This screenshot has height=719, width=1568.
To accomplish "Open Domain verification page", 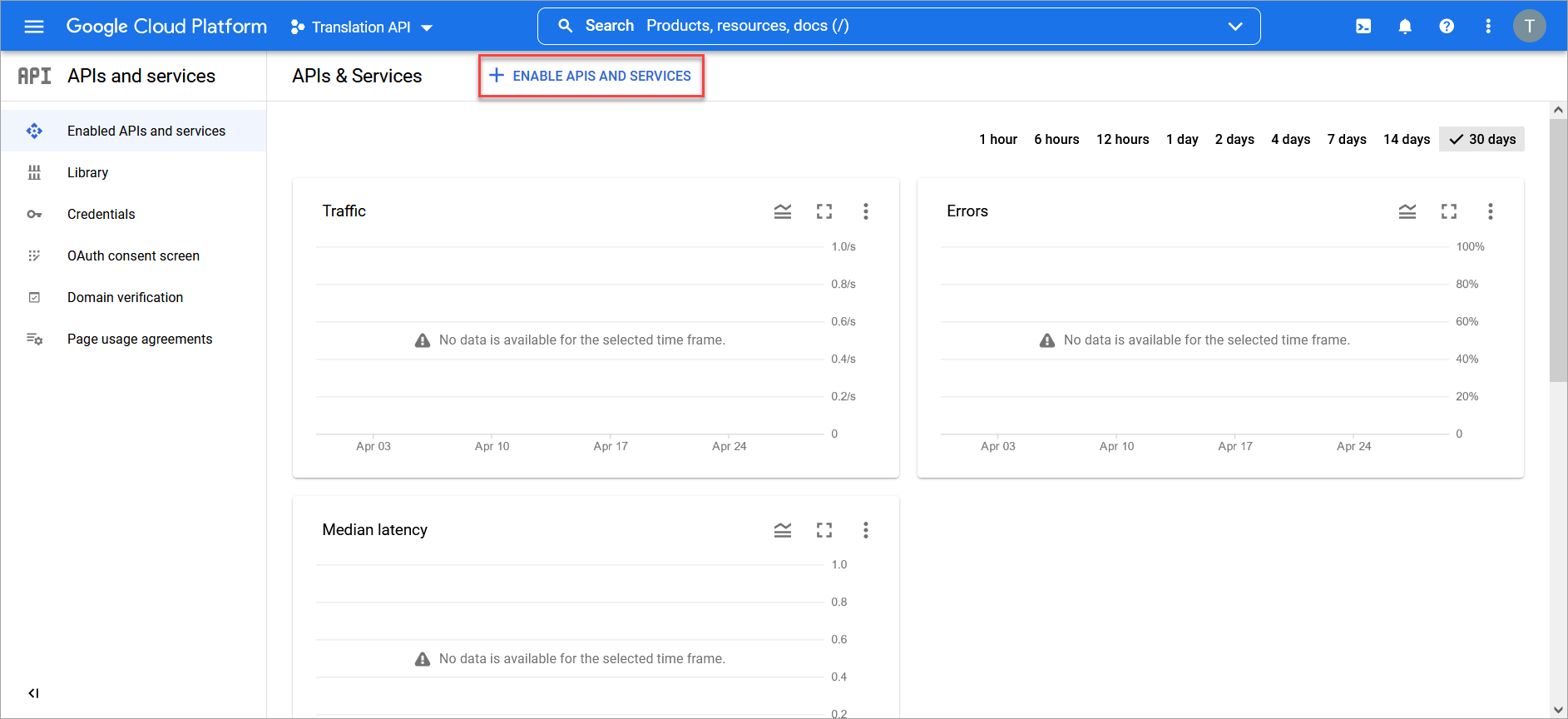I will (134, 297).
